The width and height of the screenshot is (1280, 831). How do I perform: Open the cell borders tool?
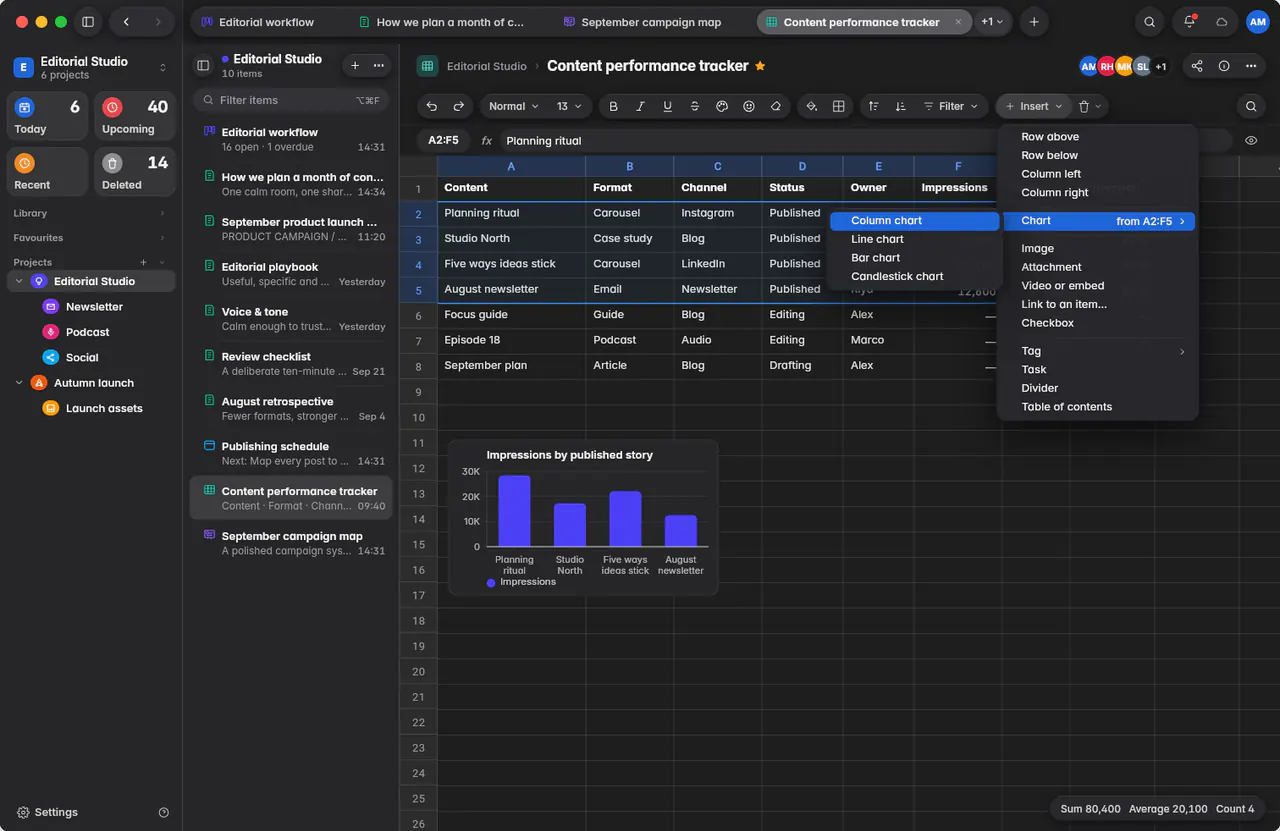point(839,106)
